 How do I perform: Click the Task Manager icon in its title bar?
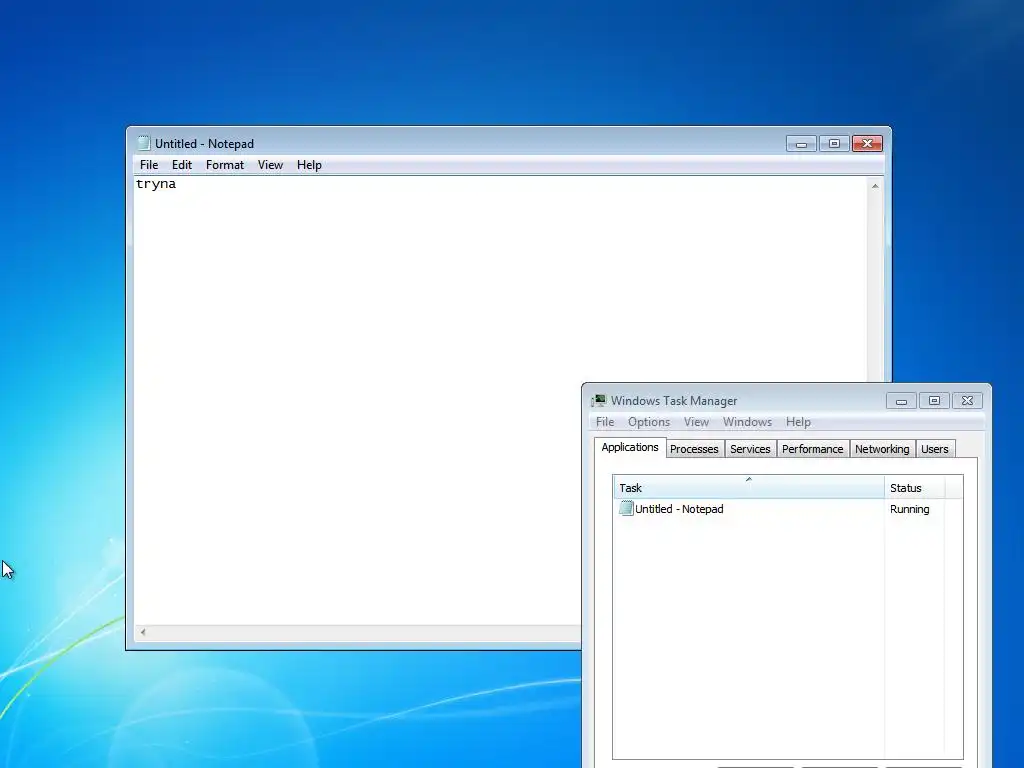click(x=598, y=400)
